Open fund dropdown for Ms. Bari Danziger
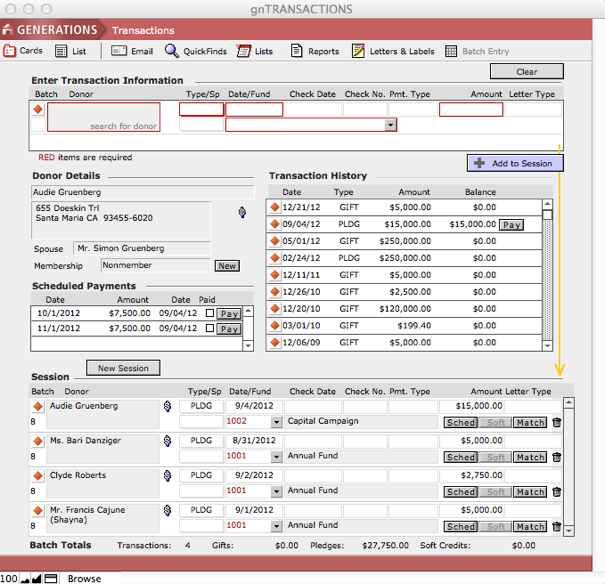Viewport: 605px width, 584px height. pyautogui.click(x=276, y=456)
